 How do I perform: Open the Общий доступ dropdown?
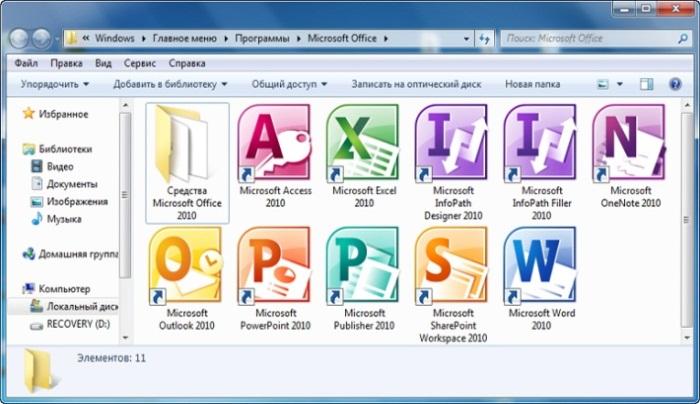click(x=288, y=85)
